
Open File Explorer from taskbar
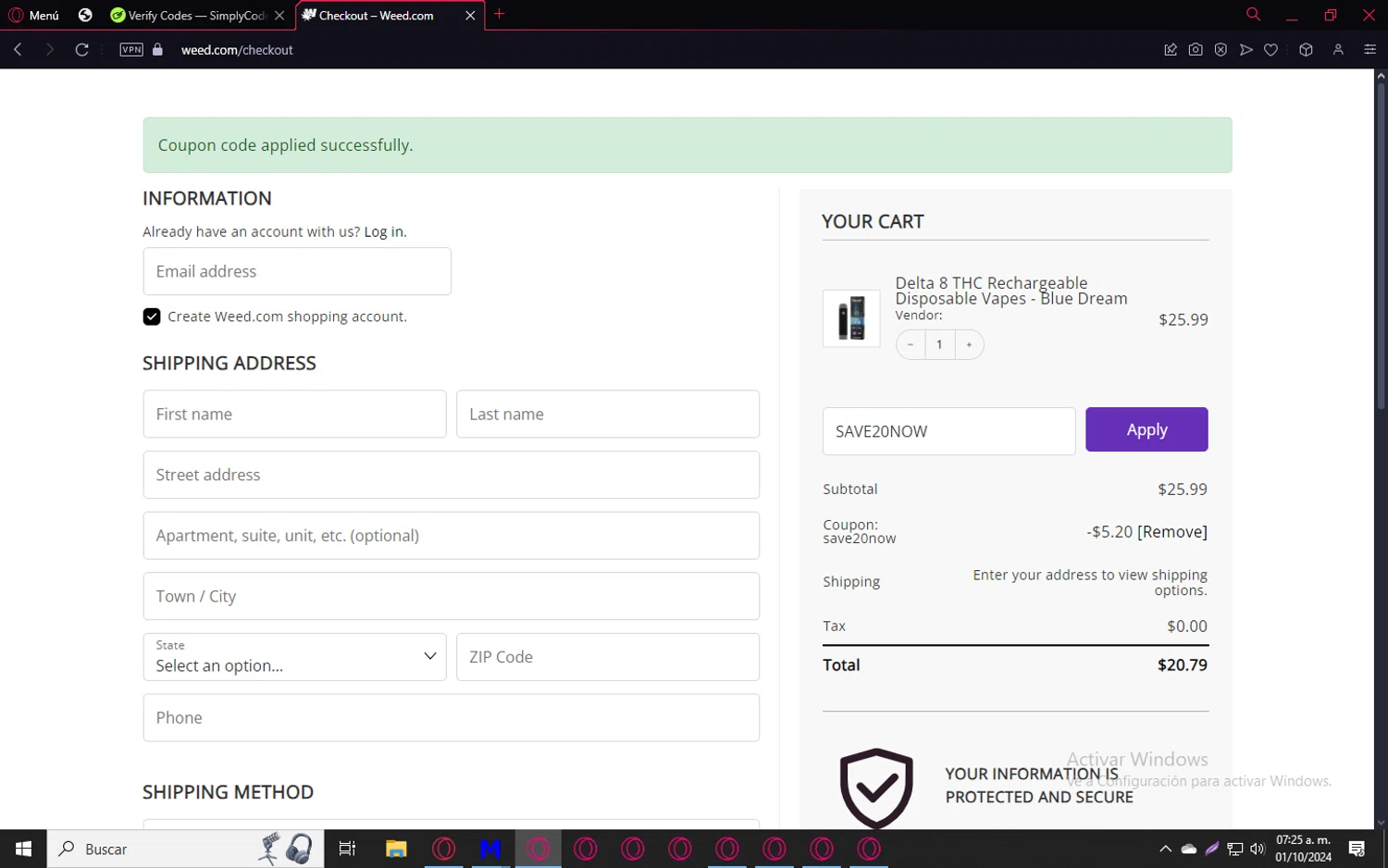click(x=396, y=849)
